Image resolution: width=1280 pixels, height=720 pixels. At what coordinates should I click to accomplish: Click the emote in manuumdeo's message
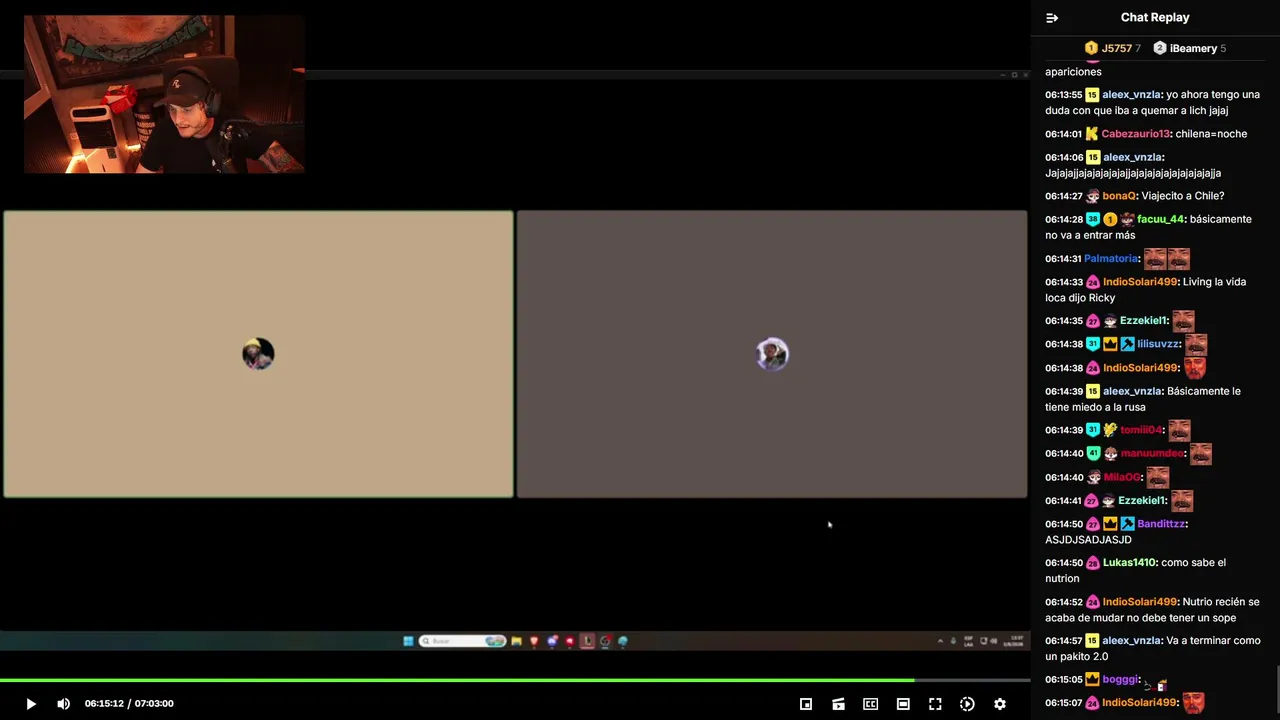[1201, 454]
